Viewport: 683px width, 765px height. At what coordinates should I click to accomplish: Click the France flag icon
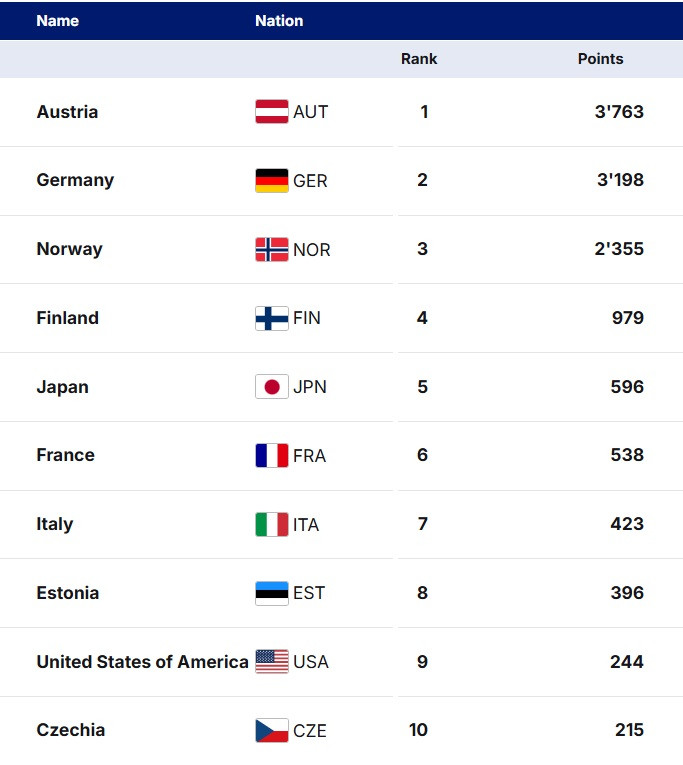tap(272, 456)
